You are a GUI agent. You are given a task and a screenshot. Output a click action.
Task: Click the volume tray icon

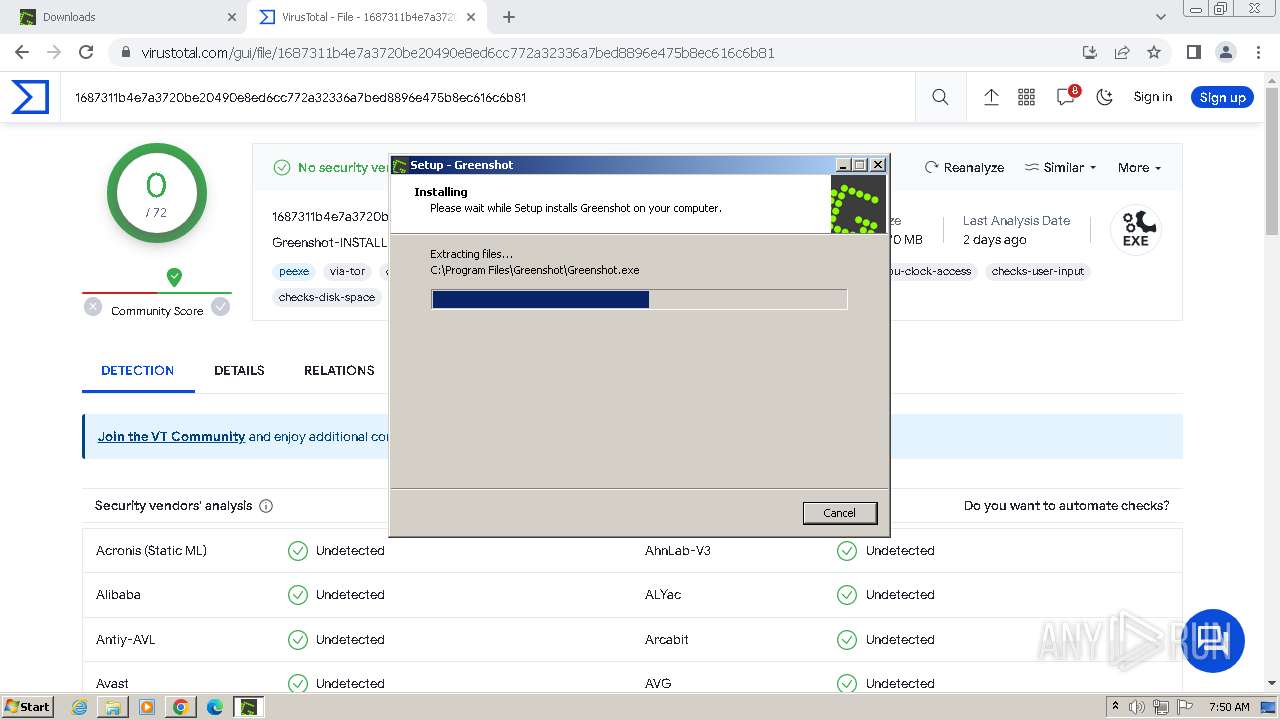1137,707
